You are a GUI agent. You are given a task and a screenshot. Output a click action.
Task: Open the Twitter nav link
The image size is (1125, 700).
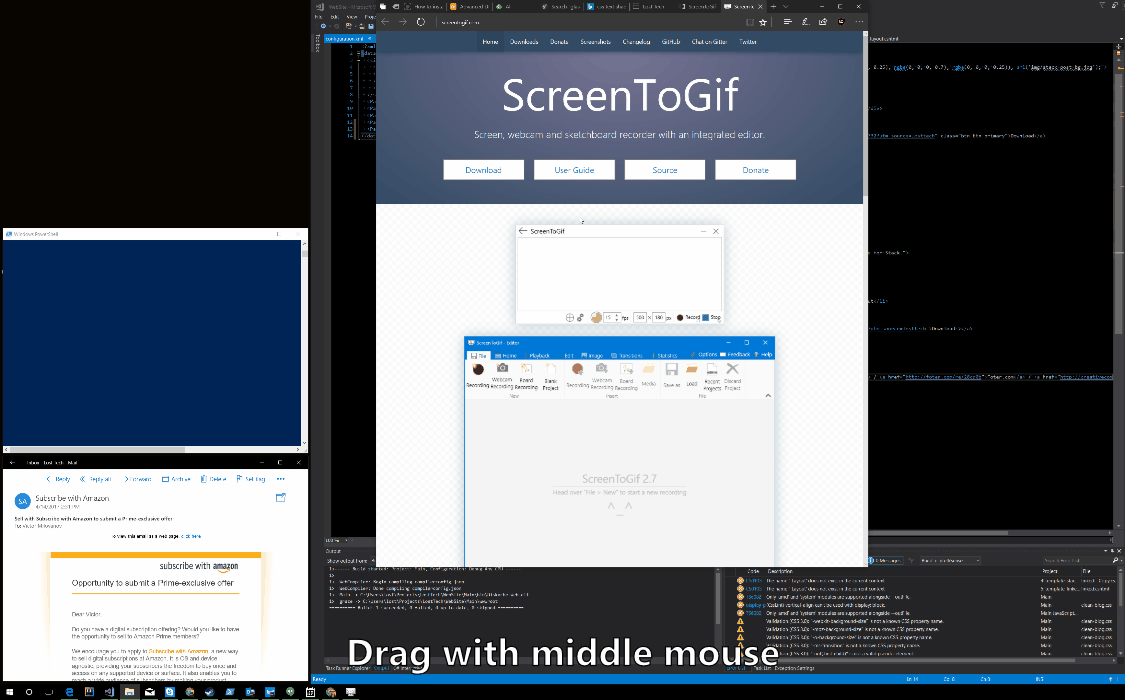click(x=748, y=42)
